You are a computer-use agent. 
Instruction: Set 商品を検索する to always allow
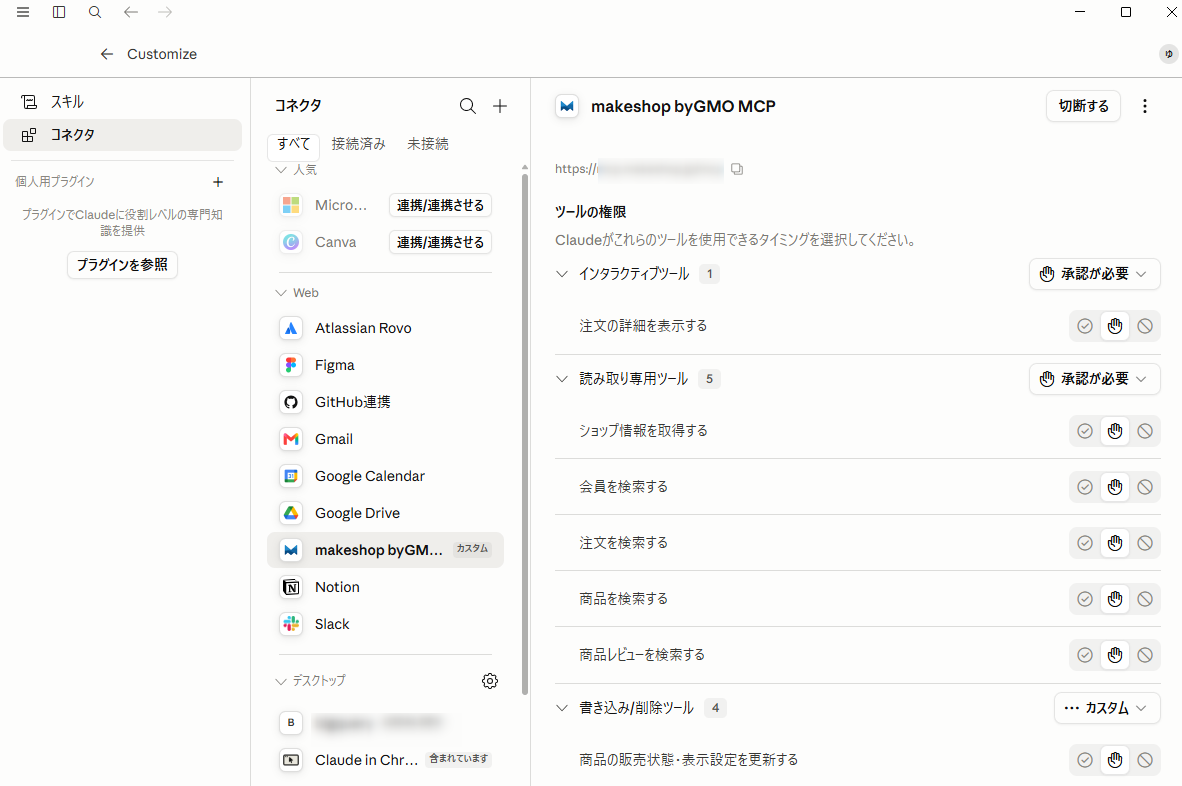(1085, 599)
